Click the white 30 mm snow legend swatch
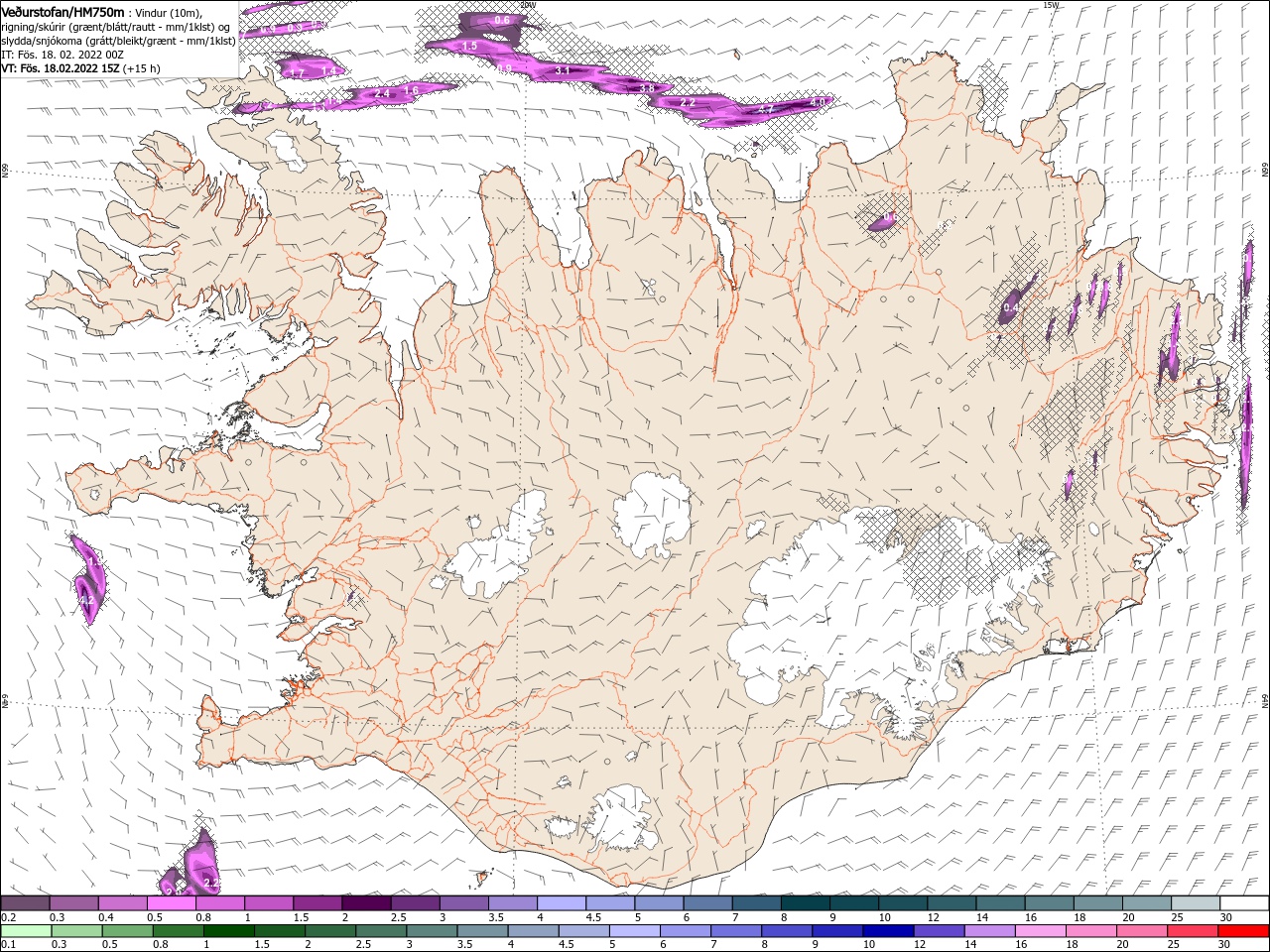 coord(1244,903)
